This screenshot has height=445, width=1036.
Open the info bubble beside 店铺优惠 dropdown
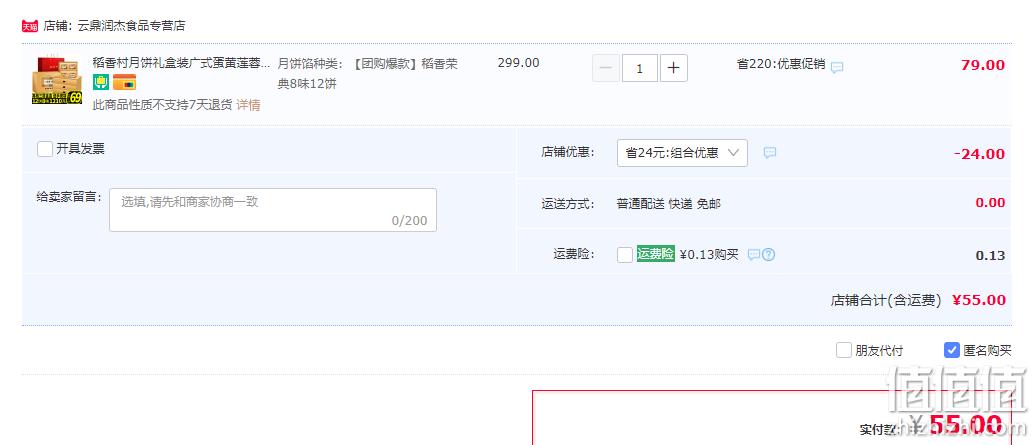point(770,153)
